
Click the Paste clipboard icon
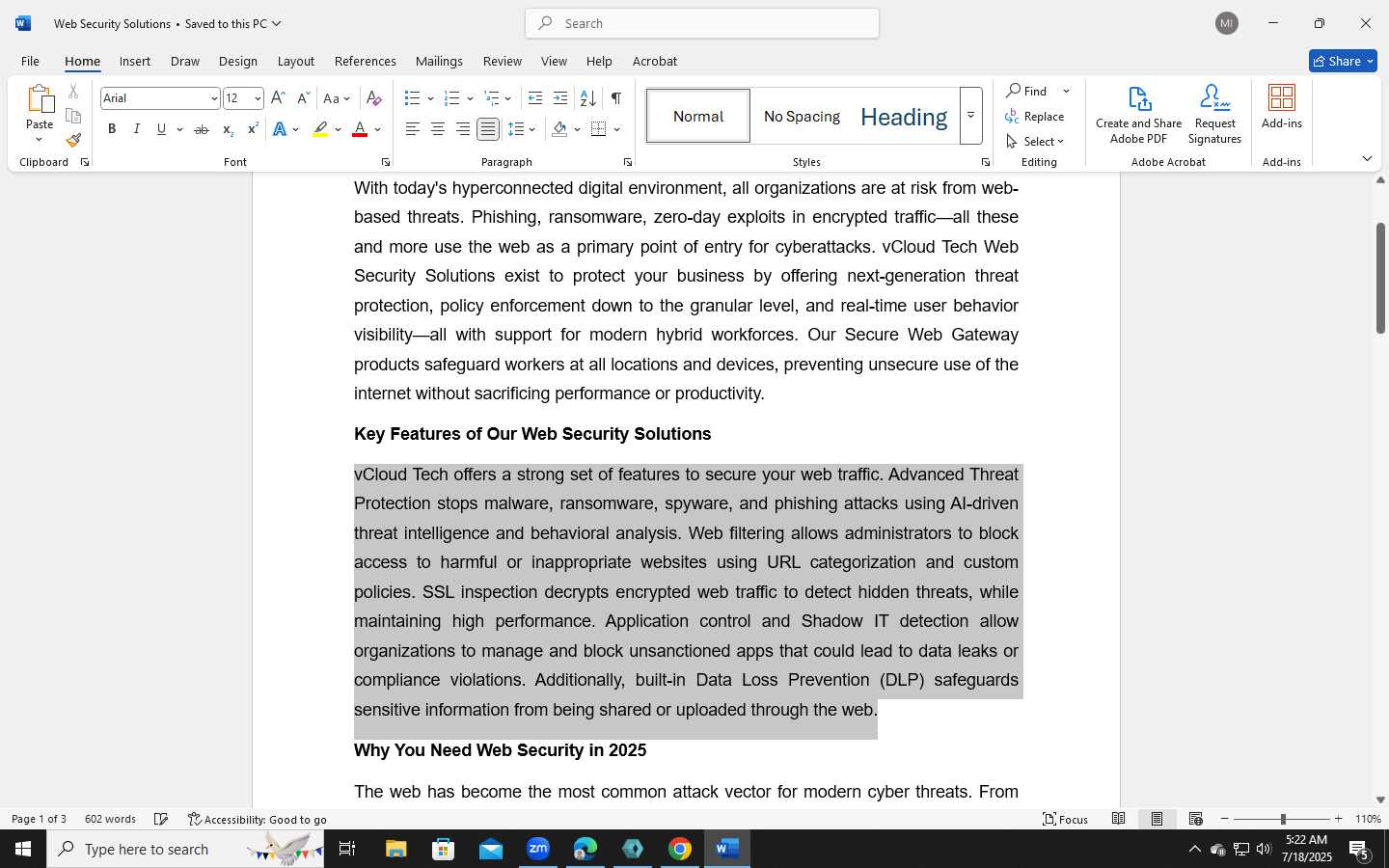coord(40,99)
